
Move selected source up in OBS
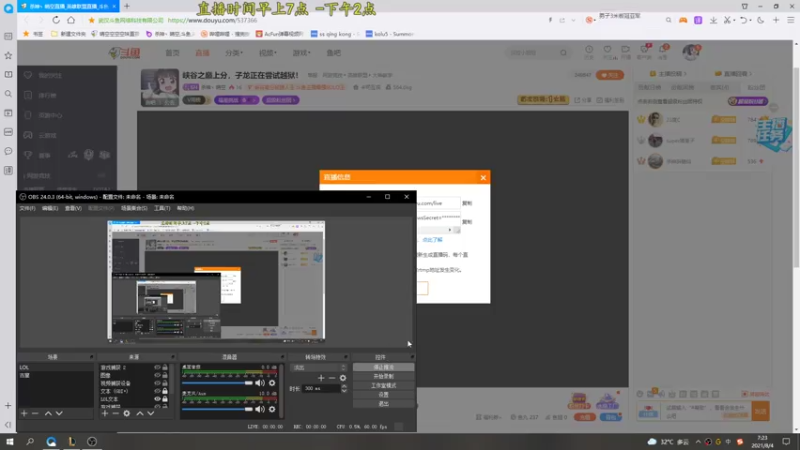point(139,413)
